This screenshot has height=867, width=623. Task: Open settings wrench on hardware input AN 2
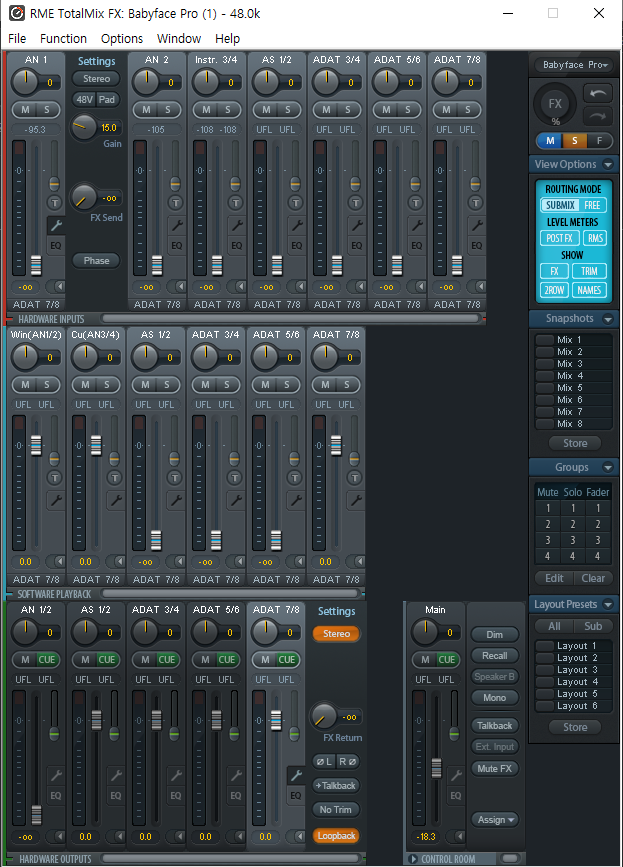tap(176, 225)
